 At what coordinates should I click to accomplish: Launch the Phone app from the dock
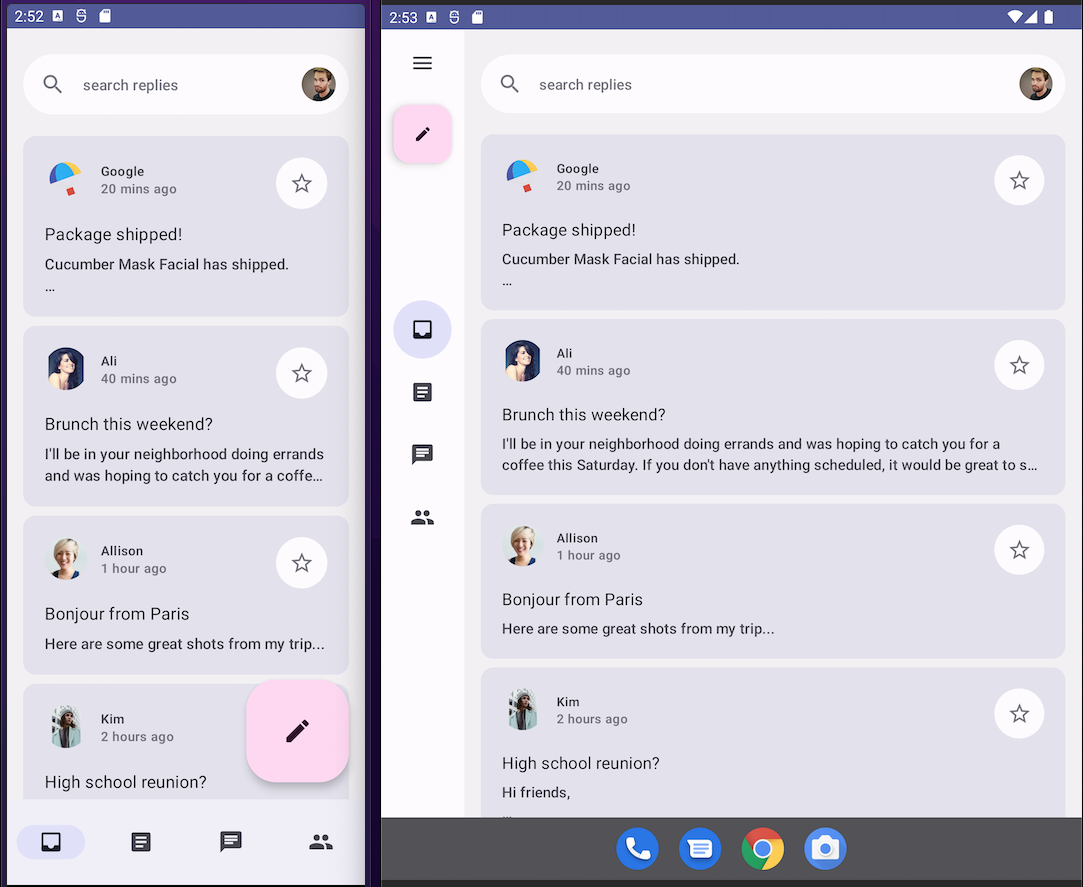(x=637, y=849)
